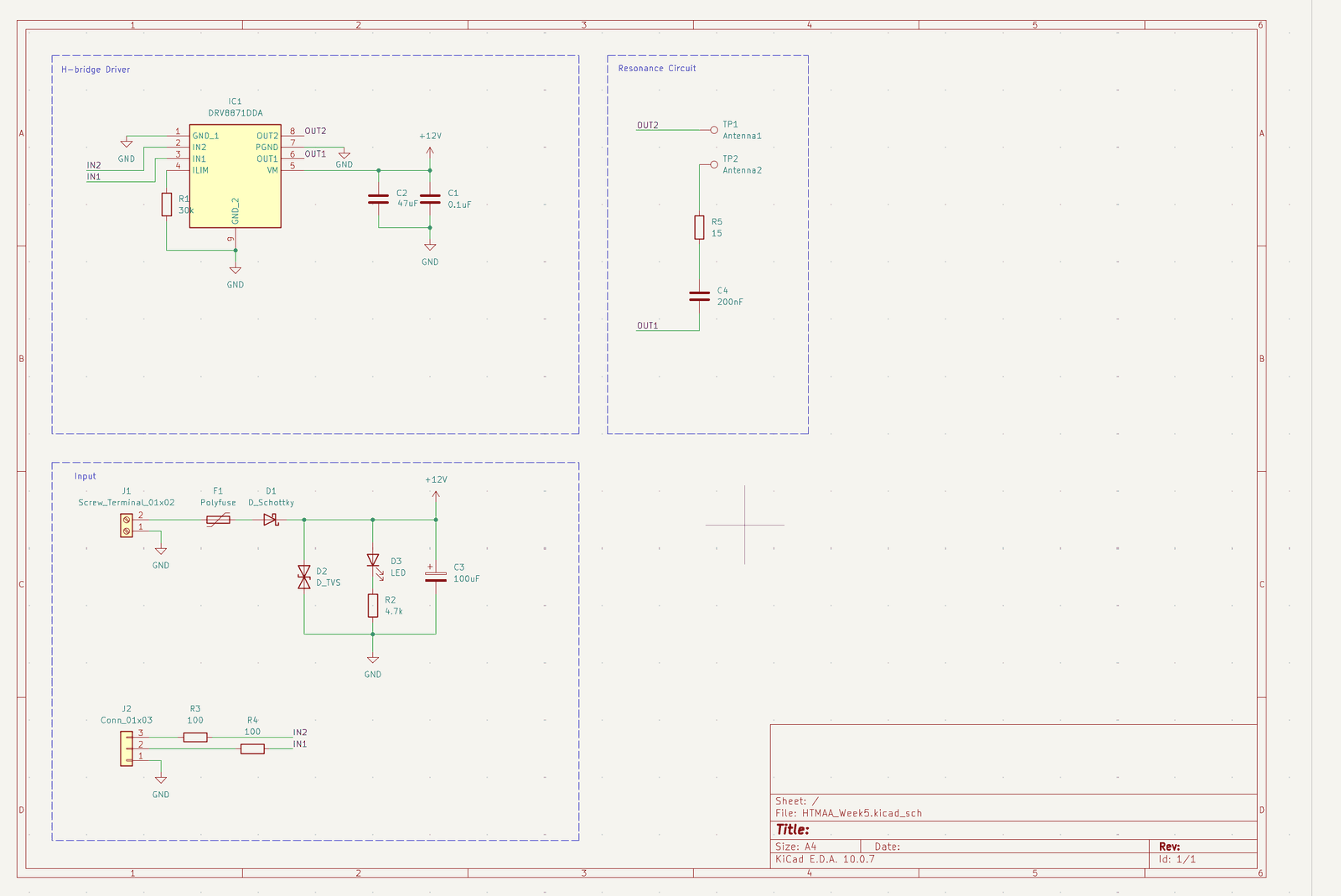Select the TP1 Antenna1 test point
The width and height of the screenshot is (1341, 896).
point(714,130)
